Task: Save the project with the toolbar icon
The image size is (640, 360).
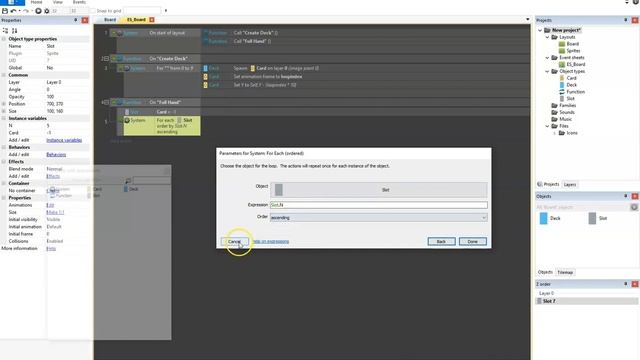Action: [5, 11]
